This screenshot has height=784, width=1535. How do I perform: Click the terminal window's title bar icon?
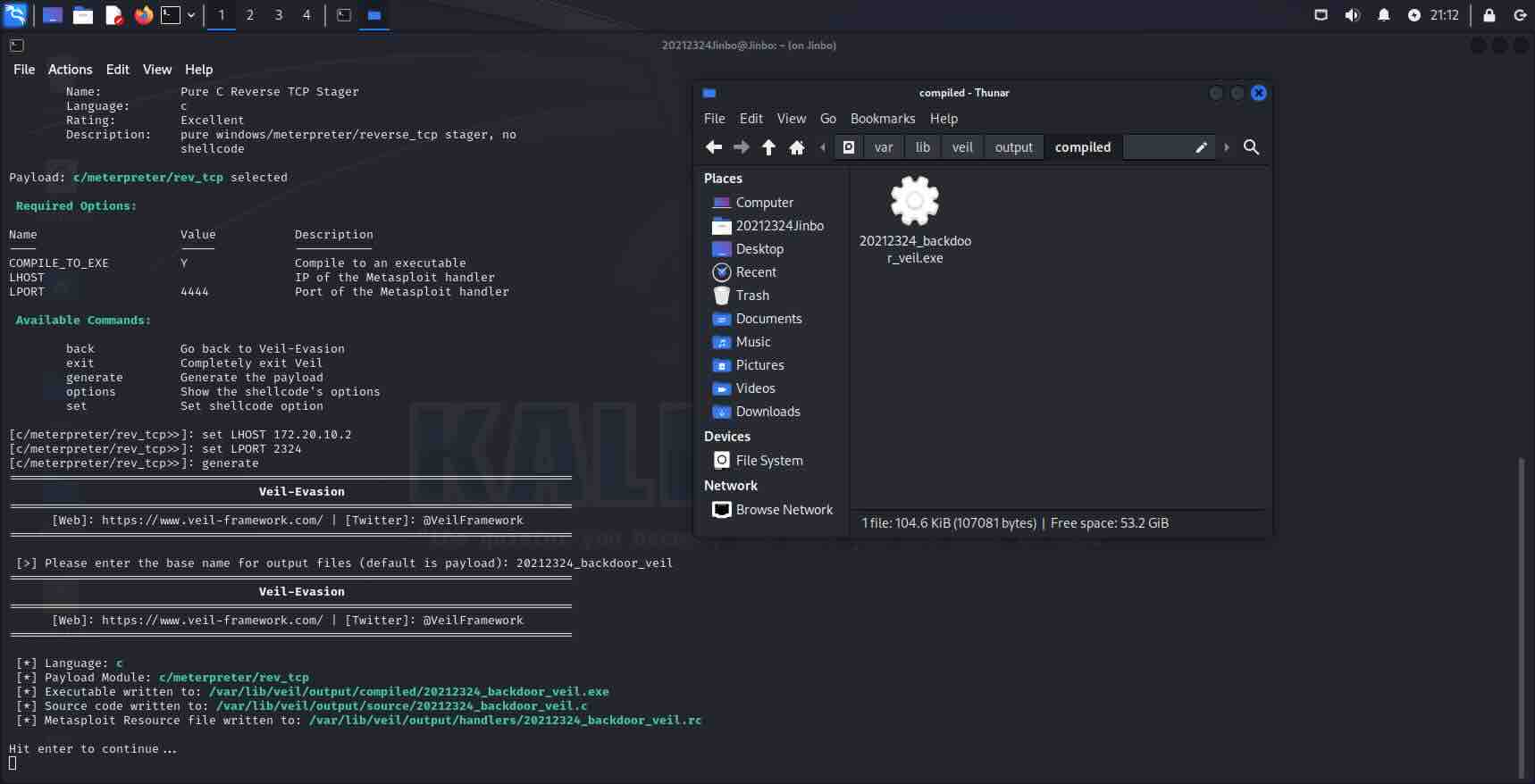point(17,46)
